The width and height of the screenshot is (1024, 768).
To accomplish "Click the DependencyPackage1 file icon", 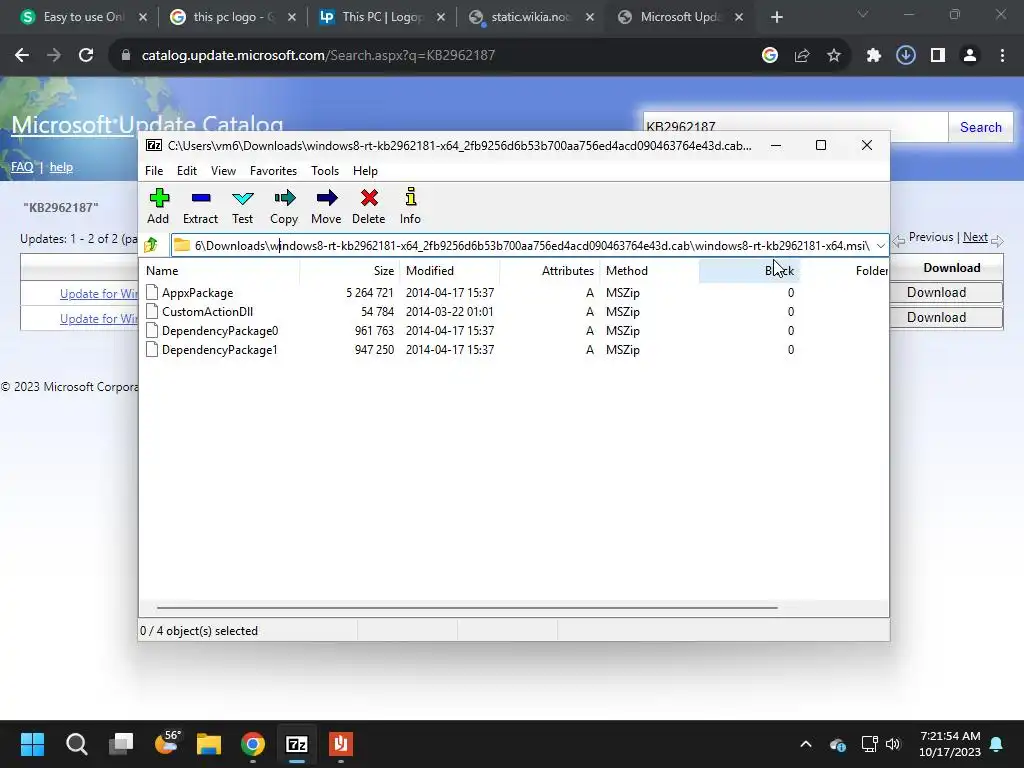I will [x=152, y=349].
